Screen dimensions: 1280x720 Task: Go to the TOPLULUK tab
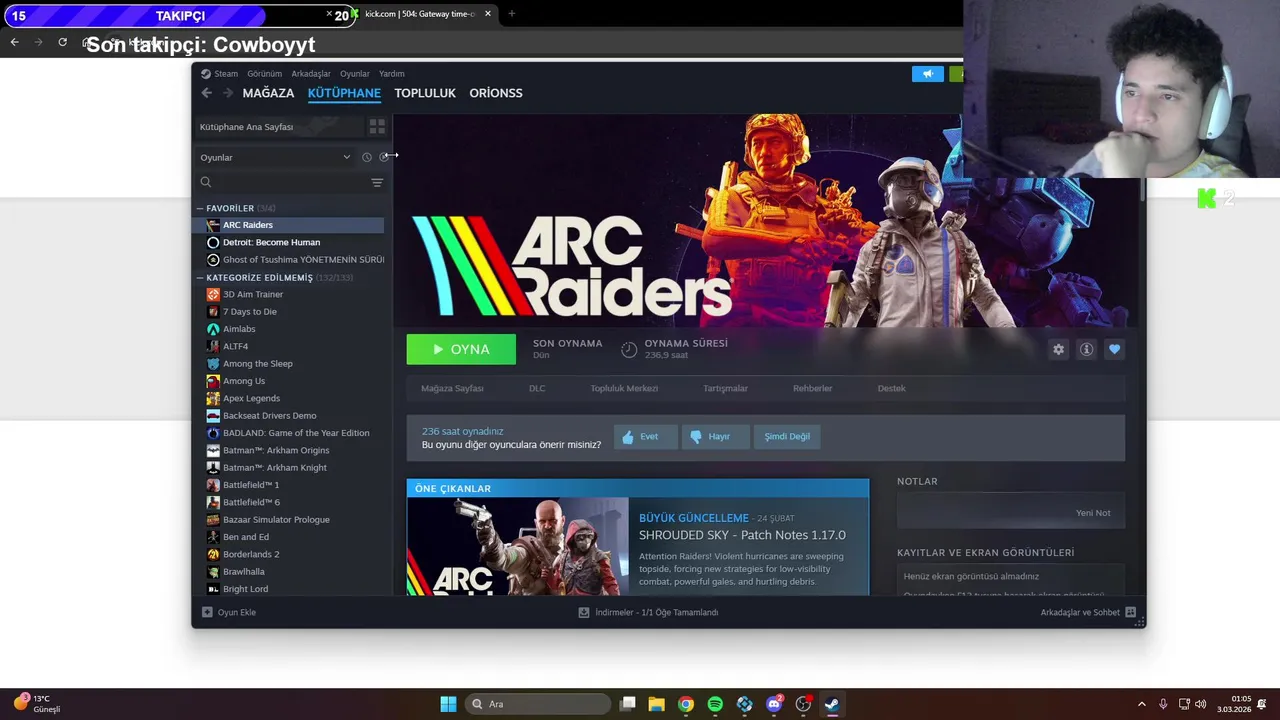[x=425, y=93]
